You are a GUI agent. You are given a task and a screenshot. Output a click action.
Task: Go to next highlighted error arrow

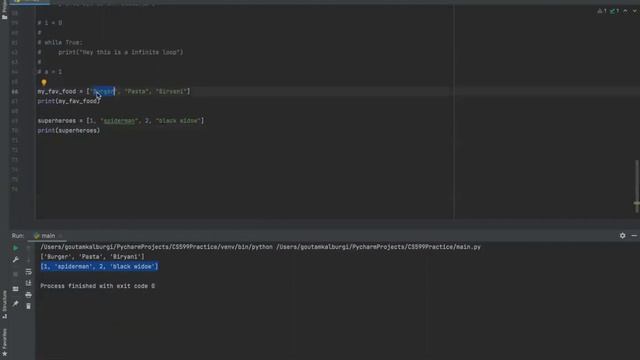coord(635,11)
